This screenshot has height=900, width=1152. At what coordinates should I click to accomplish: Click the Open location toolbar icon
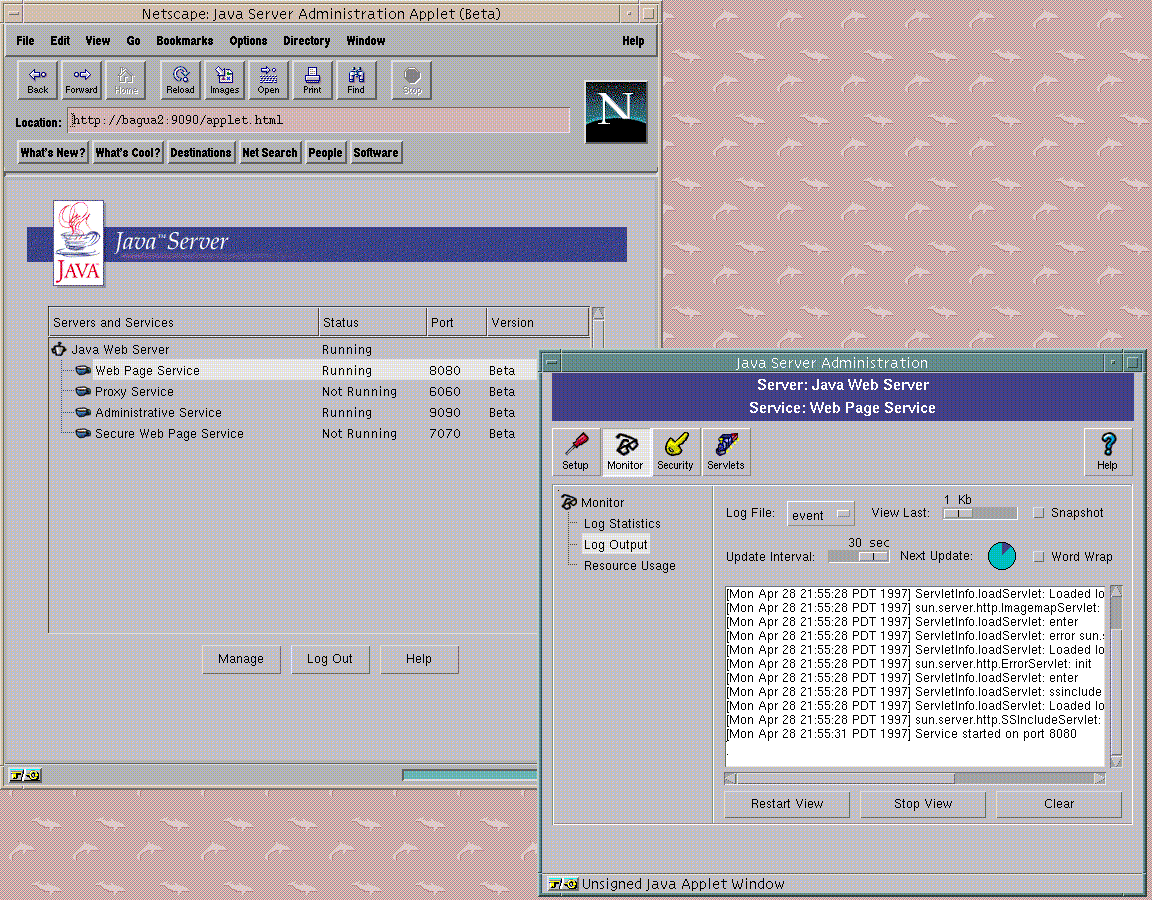(268, 80)
